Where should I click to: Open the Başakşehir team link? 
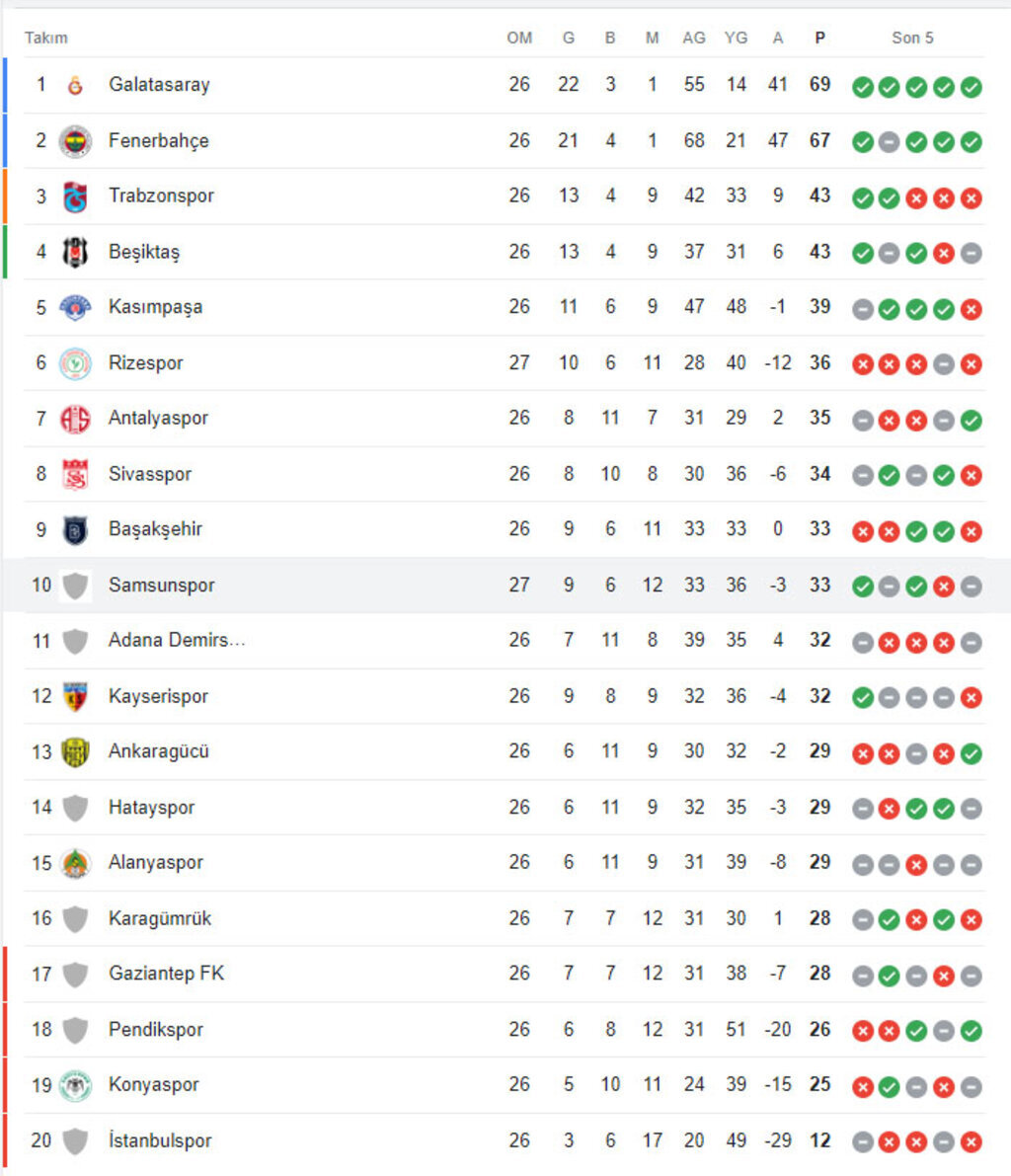coord(155,529)
